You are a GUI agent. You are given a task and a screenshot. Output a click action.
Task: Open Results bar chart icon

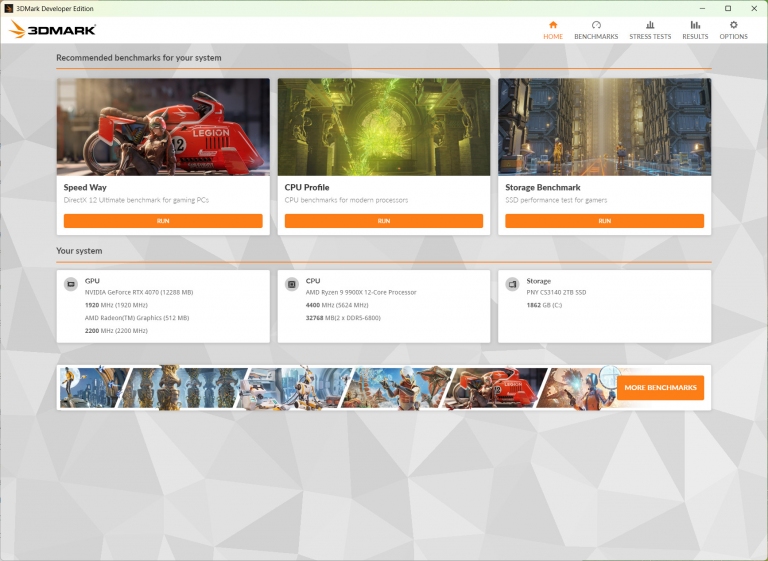point(695,24)
